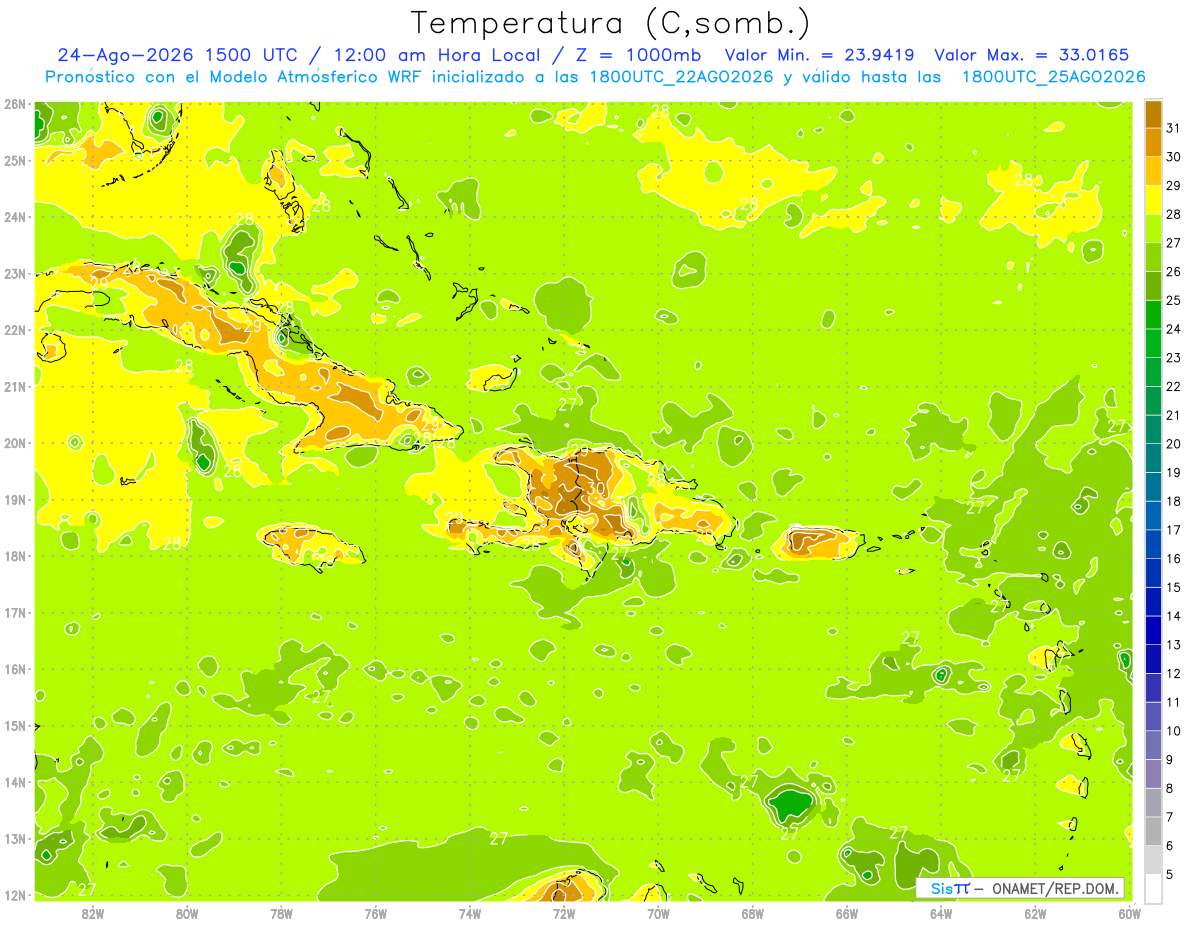Viewport: 1200px width, 927px height.
Task: Click latitude label '26N'
Action: point(14,104)
